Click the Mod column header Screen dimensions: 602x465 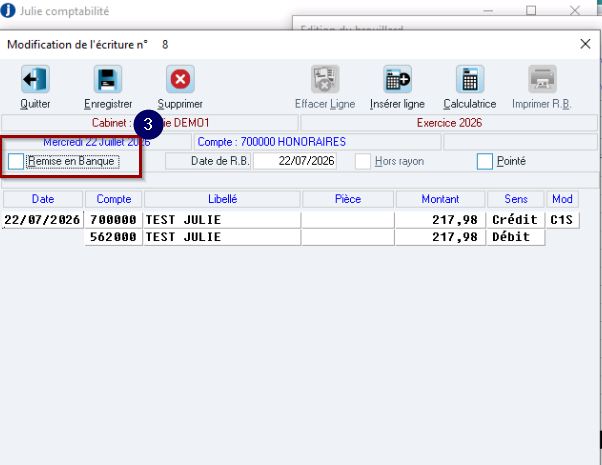pyautogui.click(x=562, y=199)
